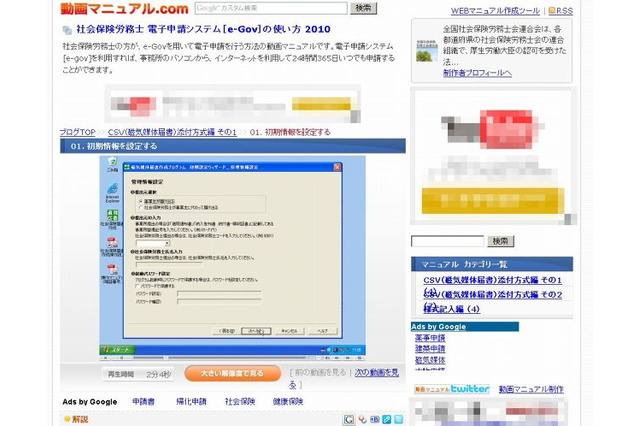Click the RSS feed icon
The width and height of the screenshot is (640, 426).
pyautogui.click(x=552, y=11)
